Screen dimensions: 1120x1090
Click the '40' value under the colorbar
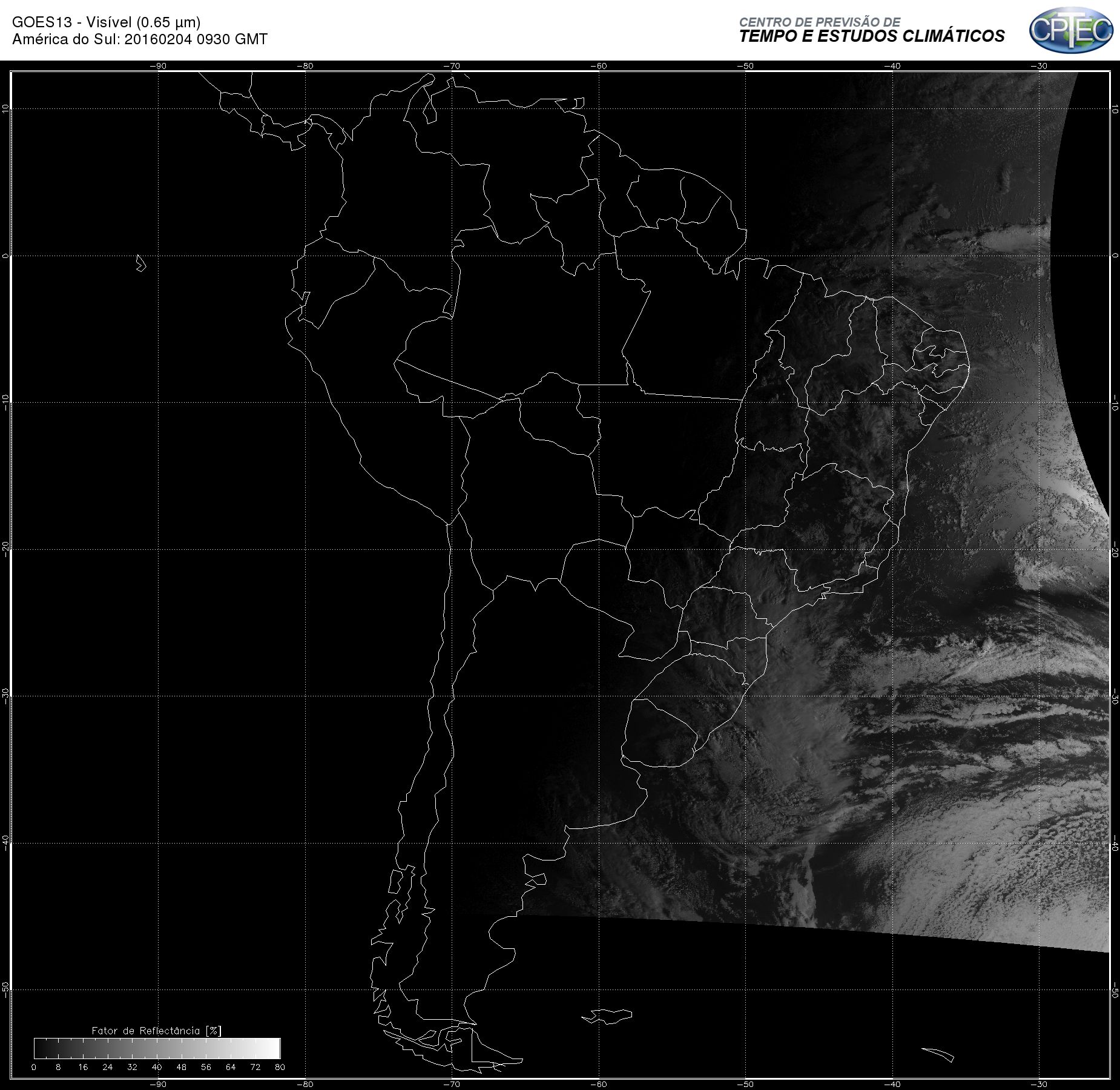pyautogui.click(x=157, y=1067)
